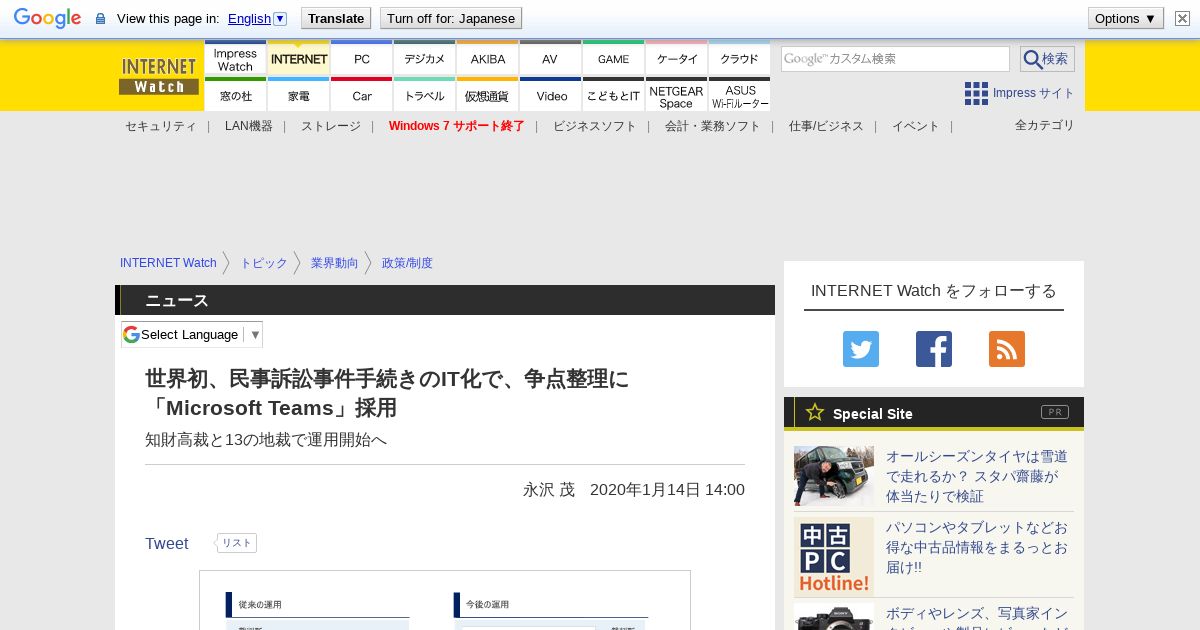1200x630 pixels.
Task: Open the 家電 tab
Action: point(299,95)
